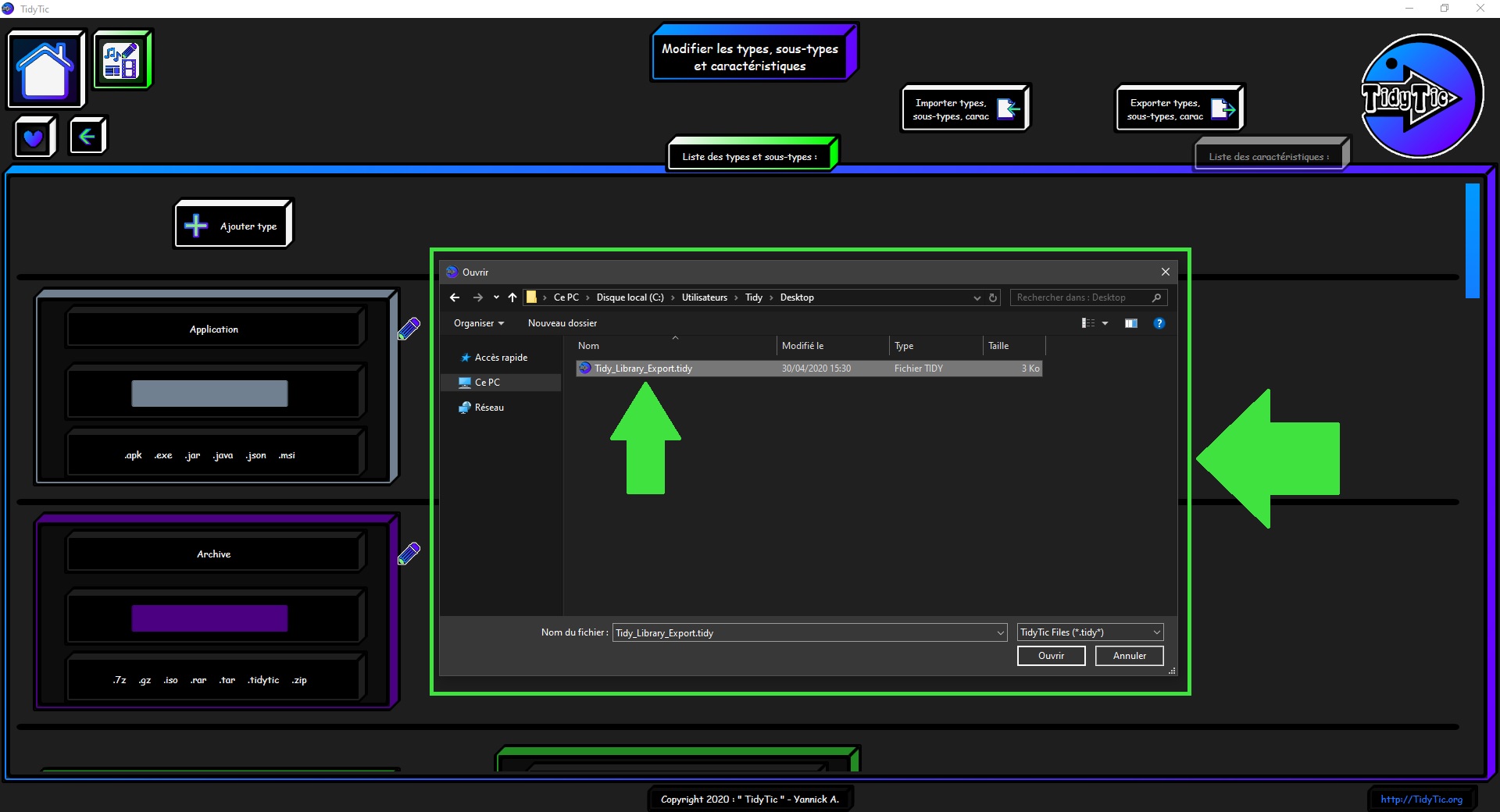The width and height of the screenshot is (1500, 812).
Task: Go back in the Ouvrir dialog
Action: tap(455, 297)
